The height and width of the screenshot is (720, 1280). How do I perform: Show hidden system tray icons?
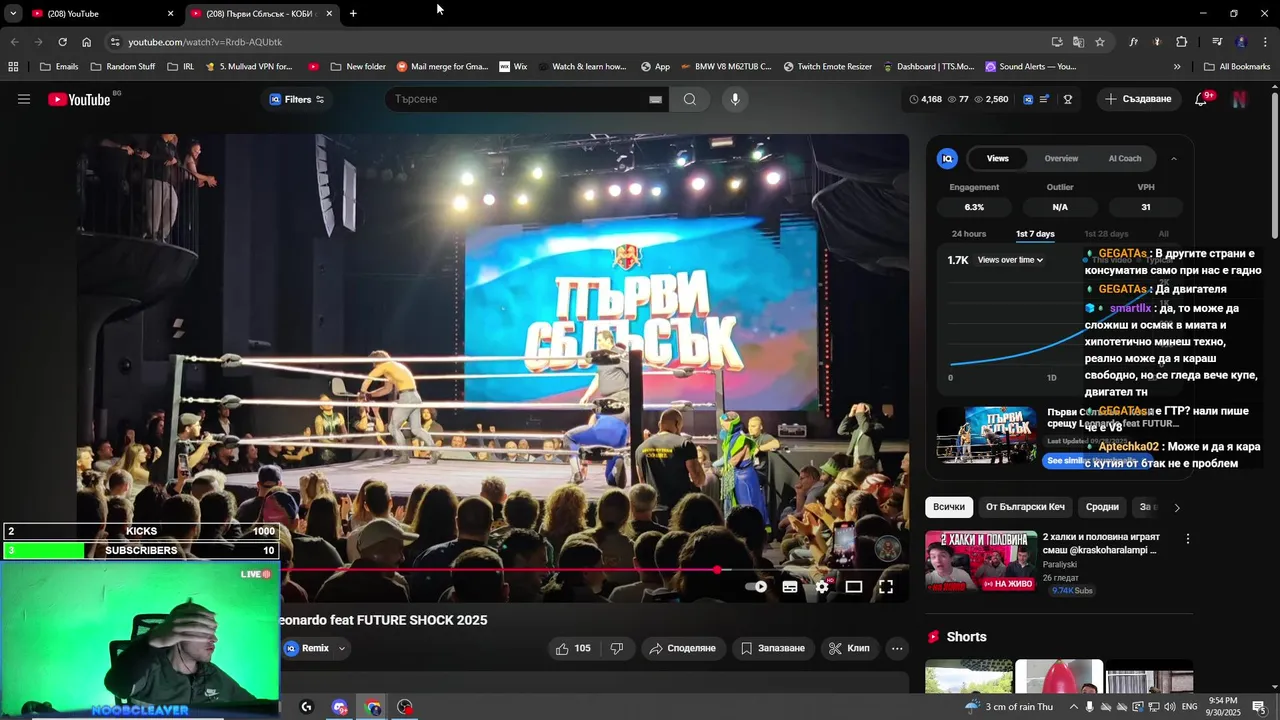[x=1074, y=707]
